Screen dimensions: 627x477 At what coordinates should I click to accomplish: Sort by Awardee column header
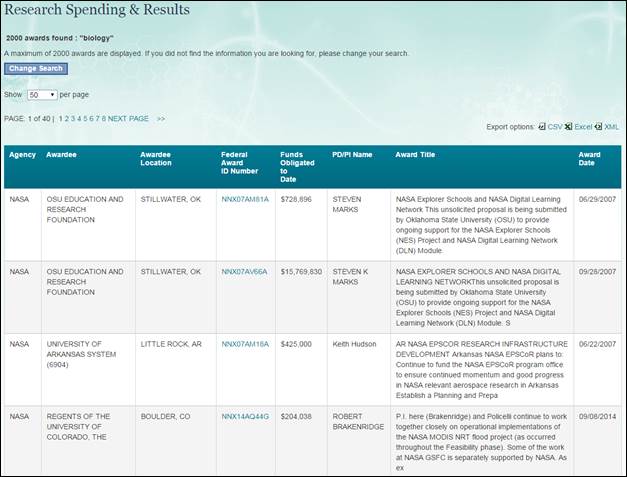(61, 155)
